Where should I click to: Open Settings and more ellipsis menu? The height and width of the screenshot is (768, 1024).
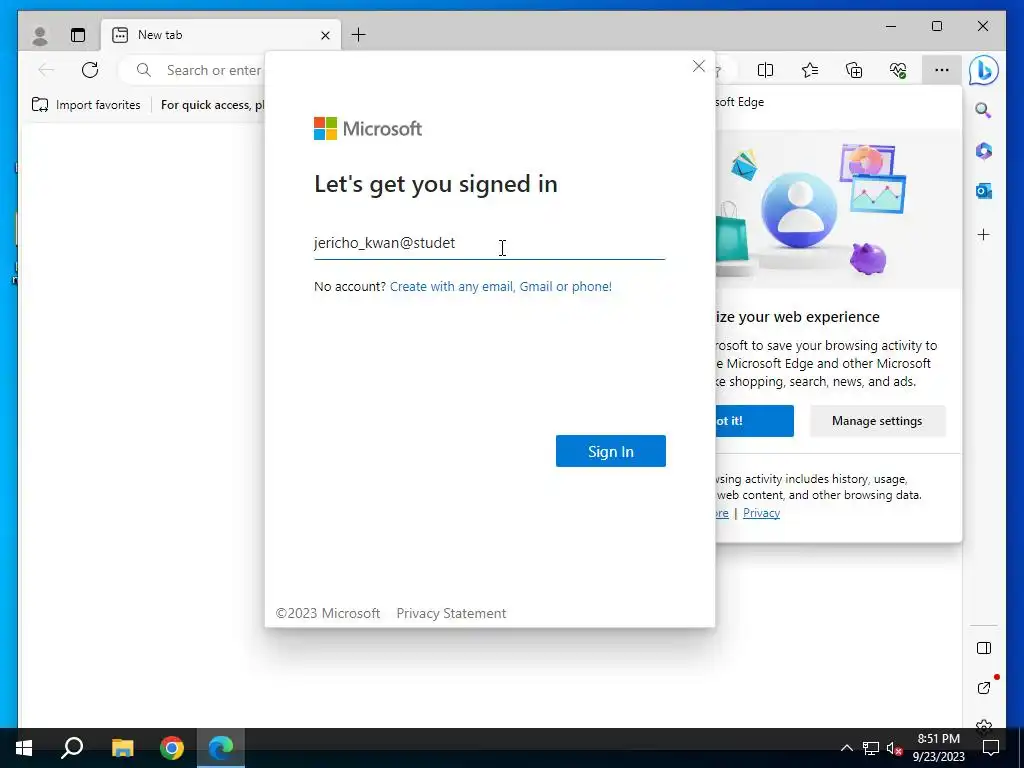(942, 70)
